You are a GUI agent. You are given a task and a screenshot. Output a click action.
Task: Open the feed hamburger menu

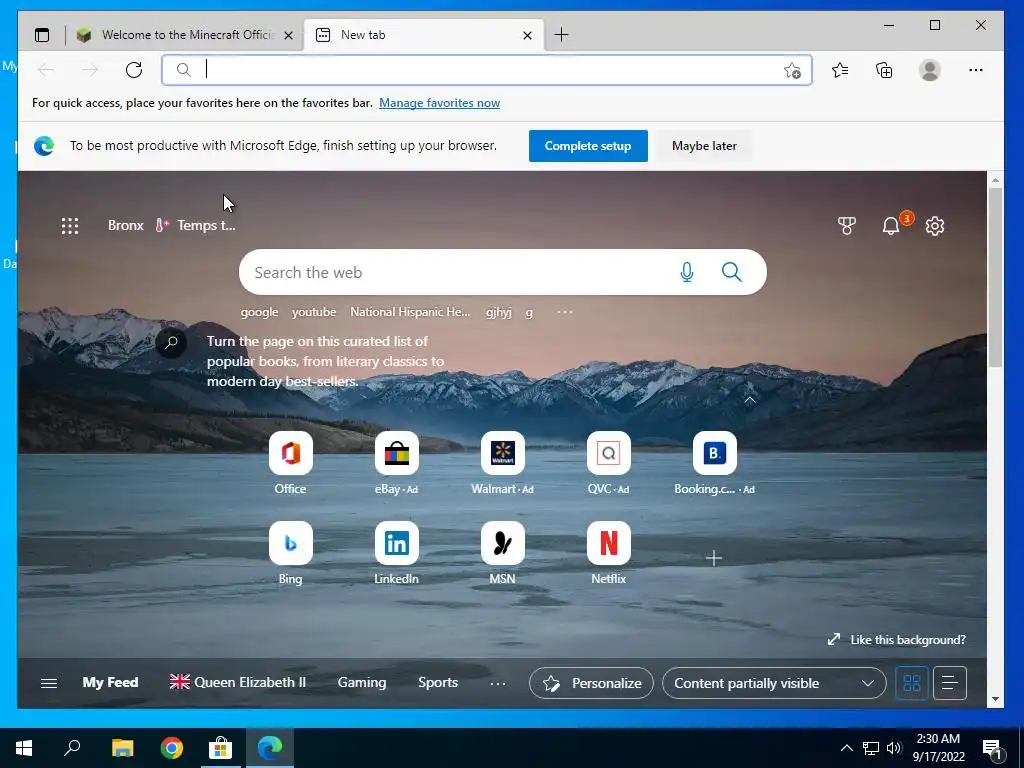click(49, 683)
